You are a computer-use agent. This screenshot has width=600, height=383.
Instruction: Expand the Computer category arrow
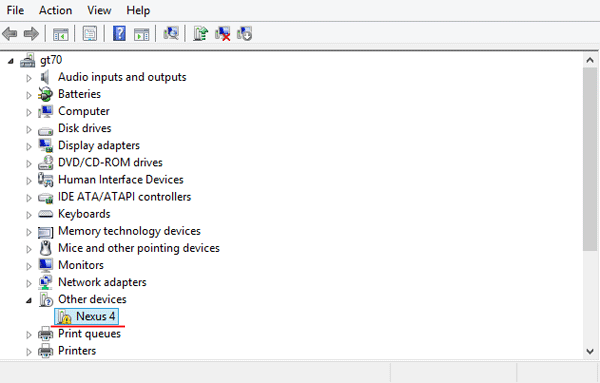pos(29,112)
